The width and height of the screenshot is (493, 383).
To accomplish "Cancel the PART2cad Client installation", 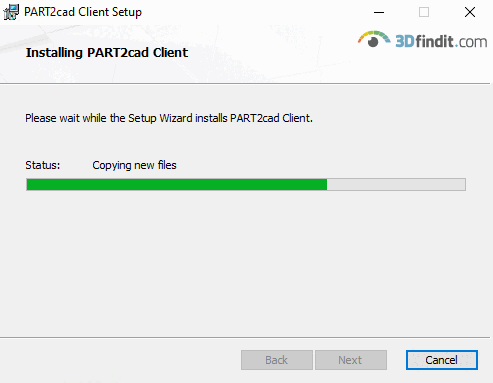I will pyautogui.click(x=442, y=360).
